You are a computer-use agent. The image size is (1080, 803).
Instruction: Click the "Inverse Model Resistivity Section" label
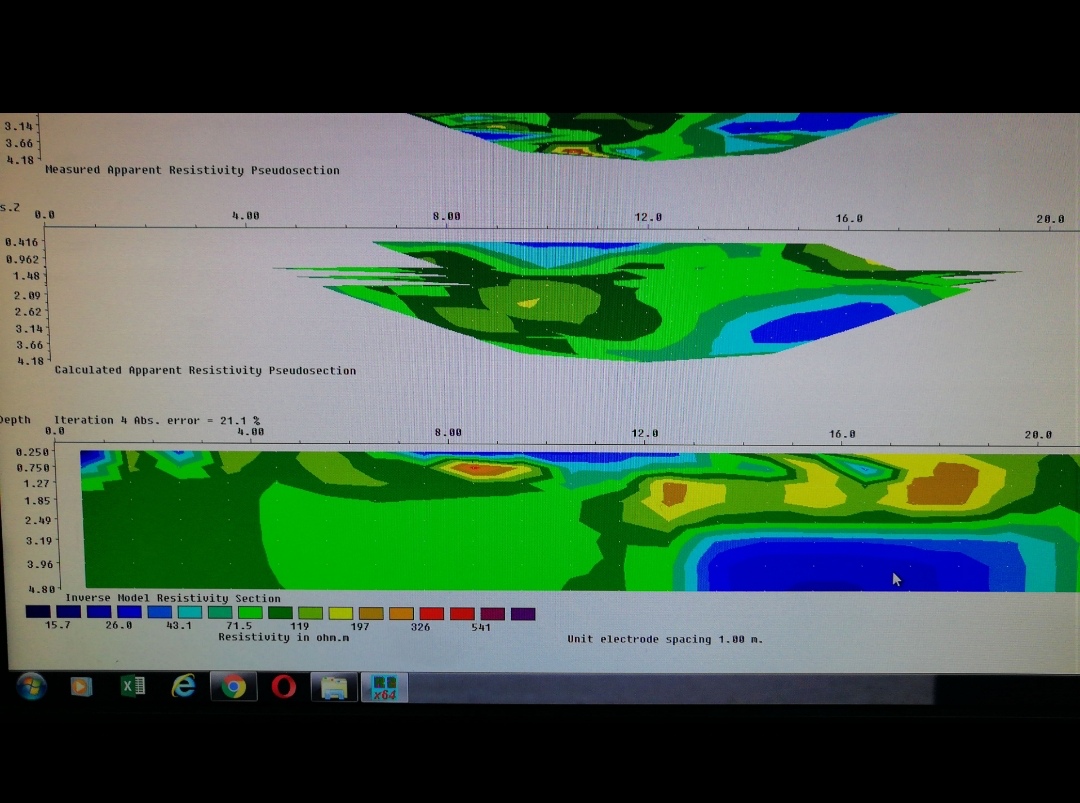[173, 598]
